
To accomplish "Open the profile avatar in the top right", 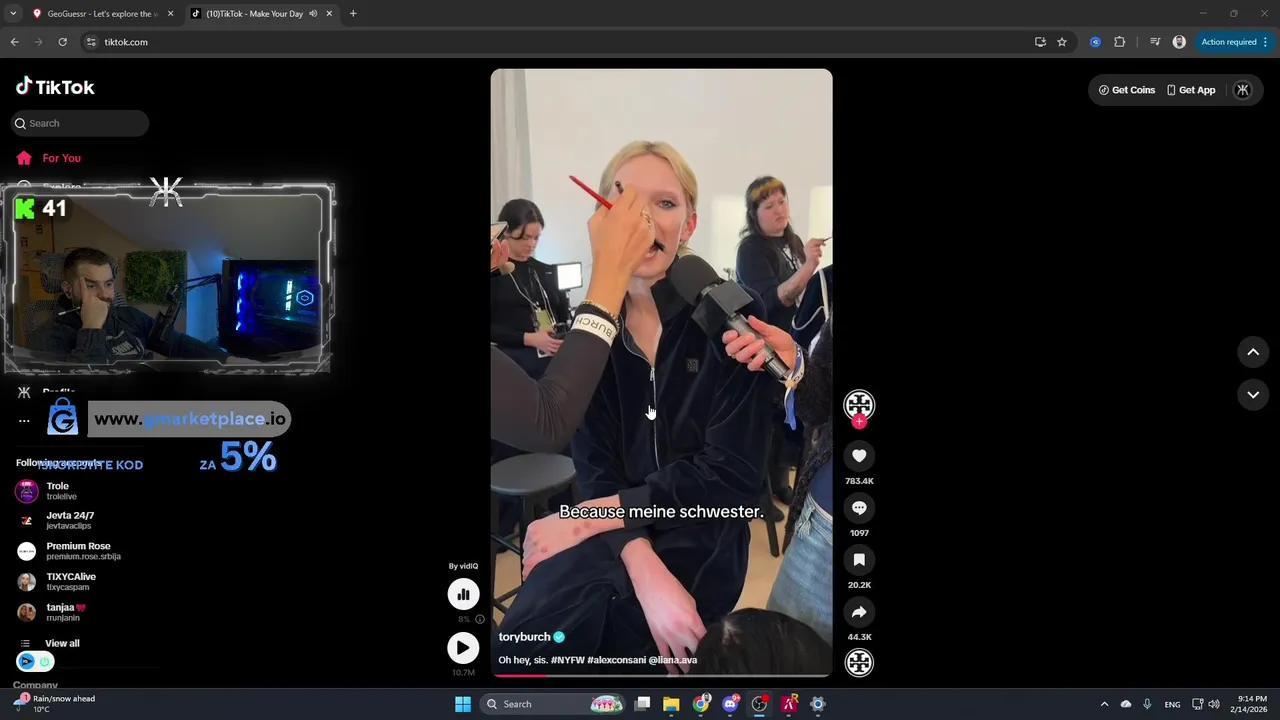I will click(x=1243, y=90).
